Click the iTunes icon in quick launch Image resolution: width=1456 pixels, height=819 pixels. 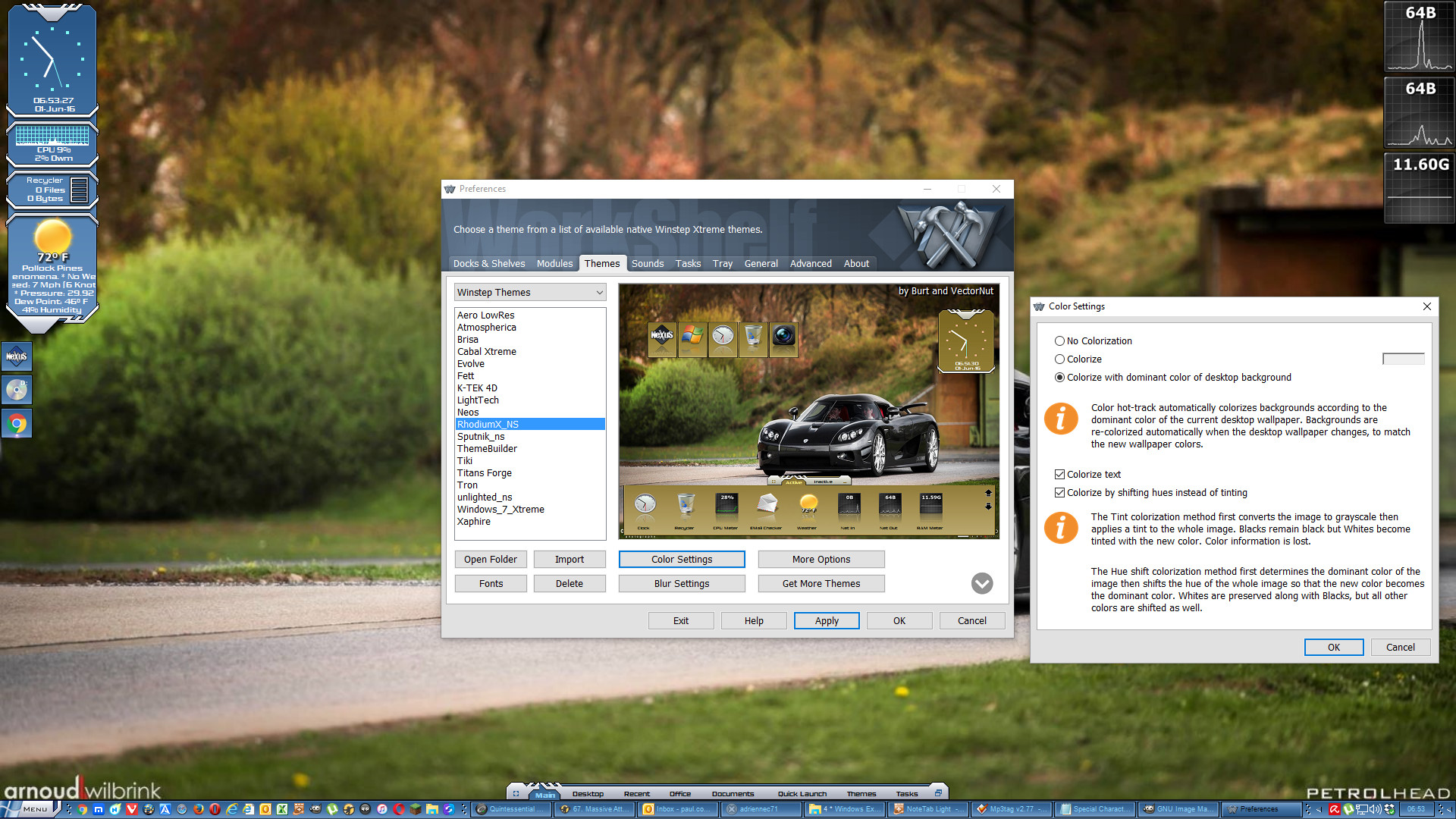381,809
